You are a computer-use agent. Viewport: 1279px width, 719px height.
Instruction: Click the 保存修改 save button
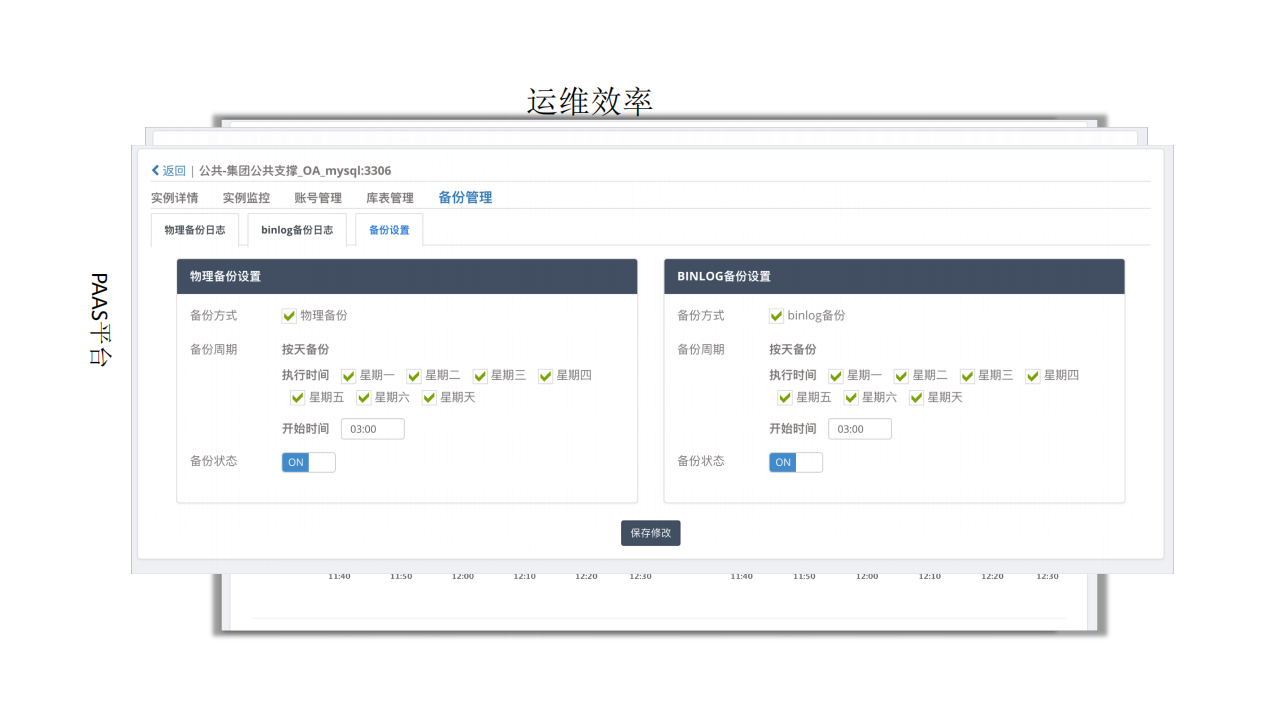click(x=650, y=532)
